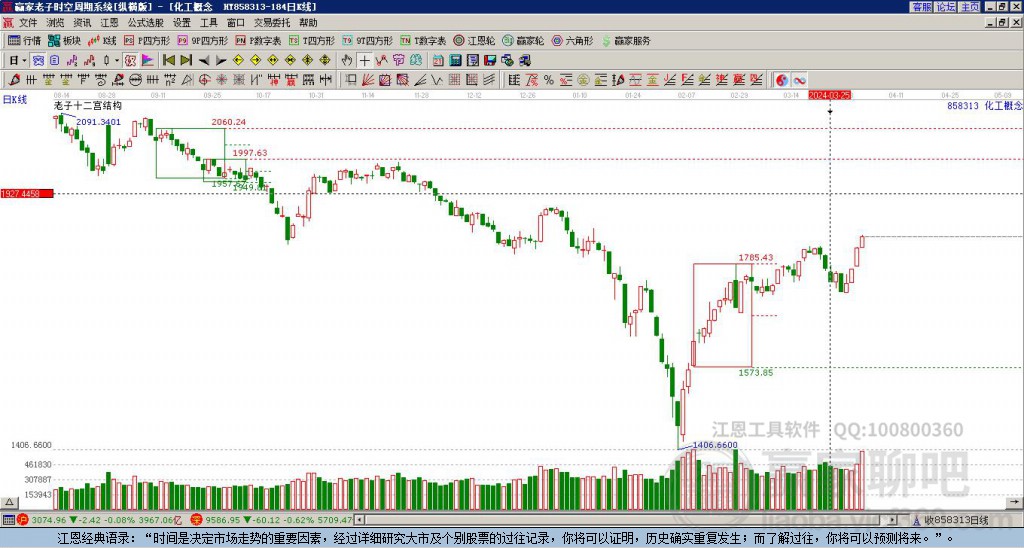The height and width of the screenshot is (548, 1024).
Task: Open the P四方形 tool
Action: tap(146, 40)
